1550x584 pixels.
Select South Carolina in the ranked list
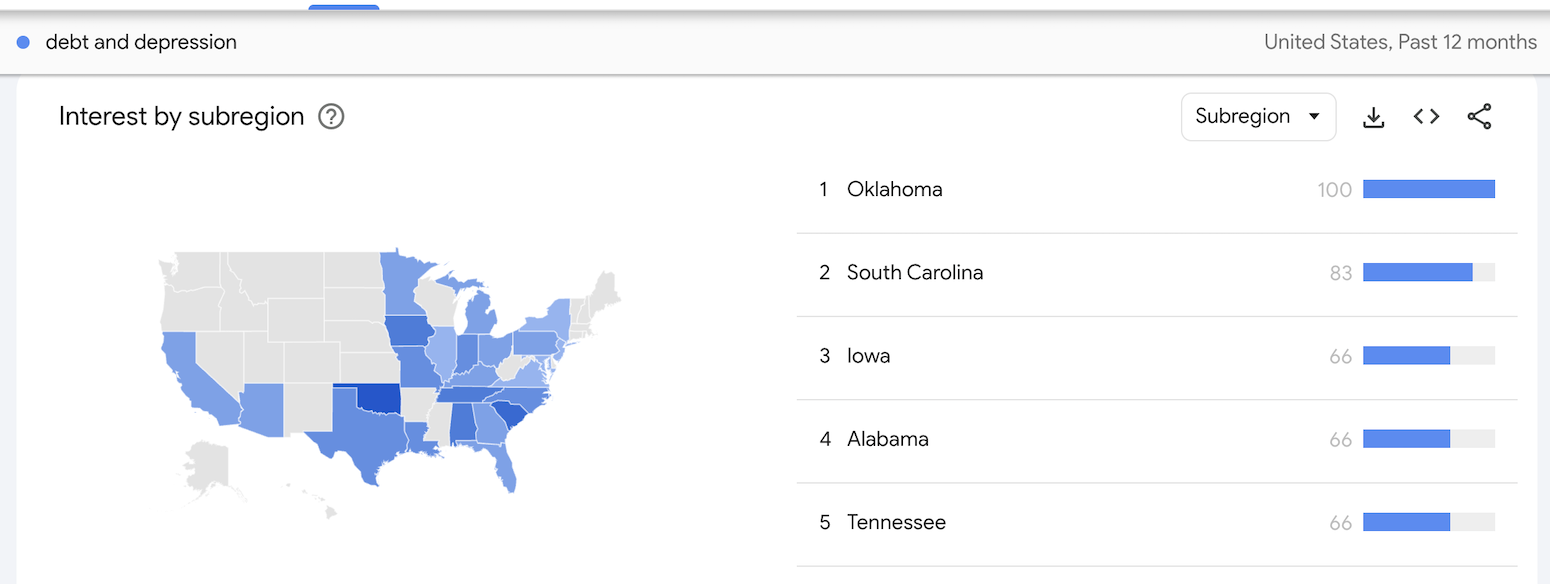pos(914,272)
